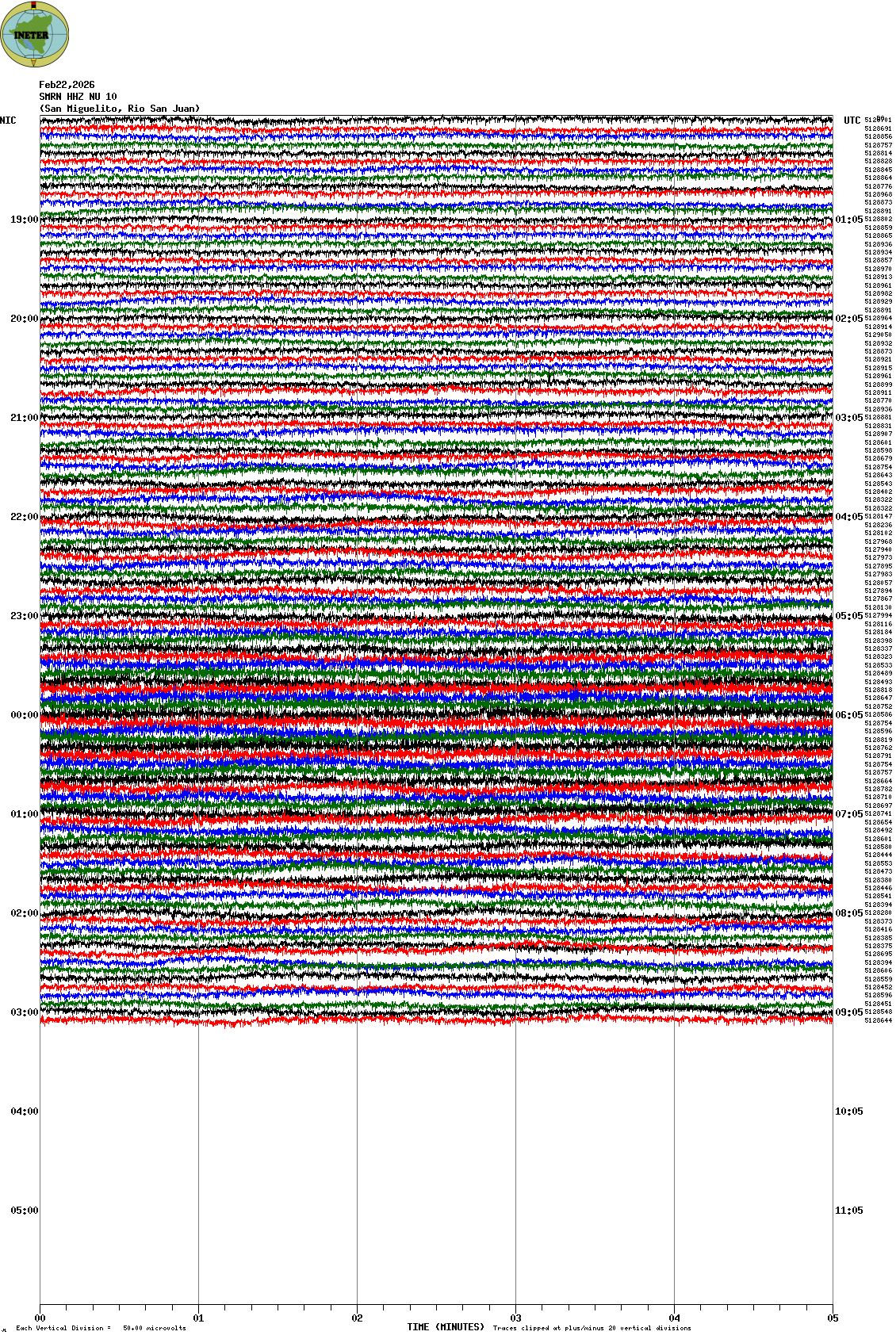The height and width of the screenshot is (1339, 896).
Task: Click the 00:00 midnight time marker
Action: click(x=24, y=715)
